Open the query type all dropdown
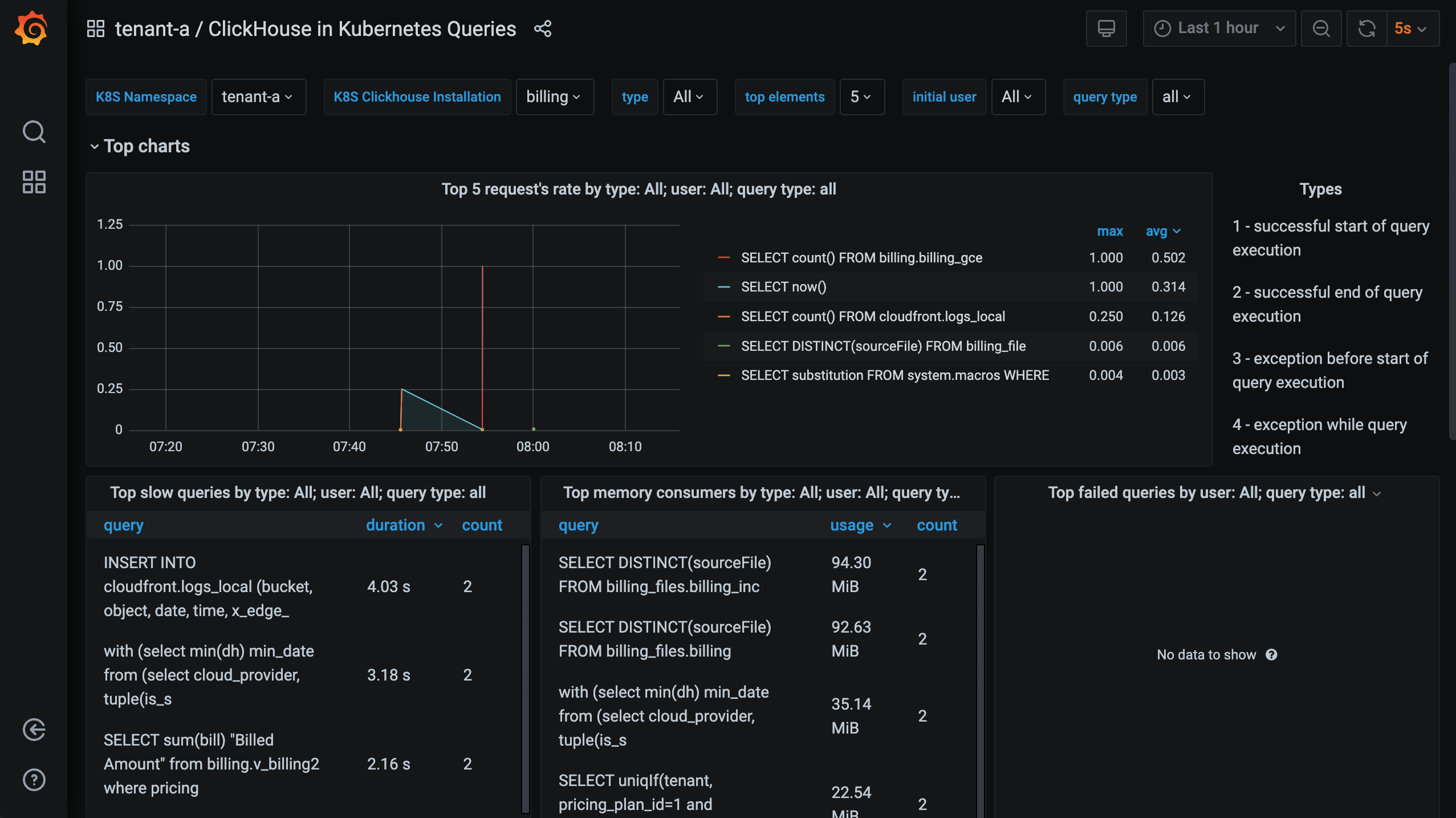Image resolution: width=1456 pixels, height=818 pixels. pos(1178,97)
